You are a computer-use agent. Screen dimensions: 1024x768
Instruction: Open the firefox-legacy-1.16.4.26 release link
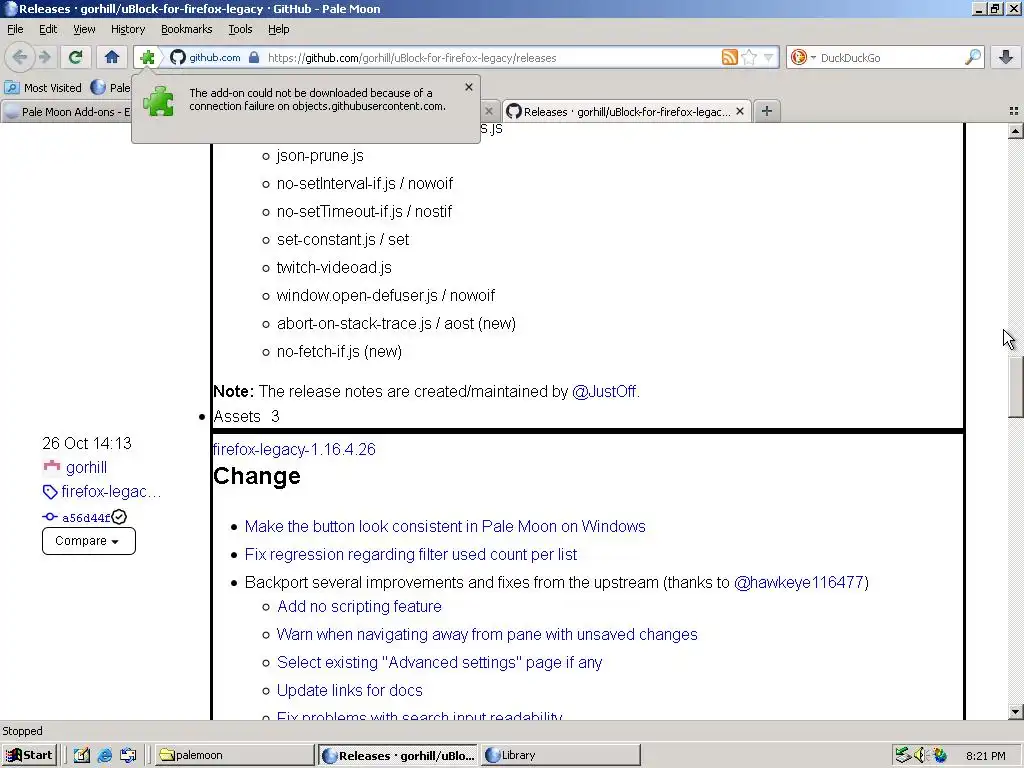pyautogui.click(x=295, y=449)
